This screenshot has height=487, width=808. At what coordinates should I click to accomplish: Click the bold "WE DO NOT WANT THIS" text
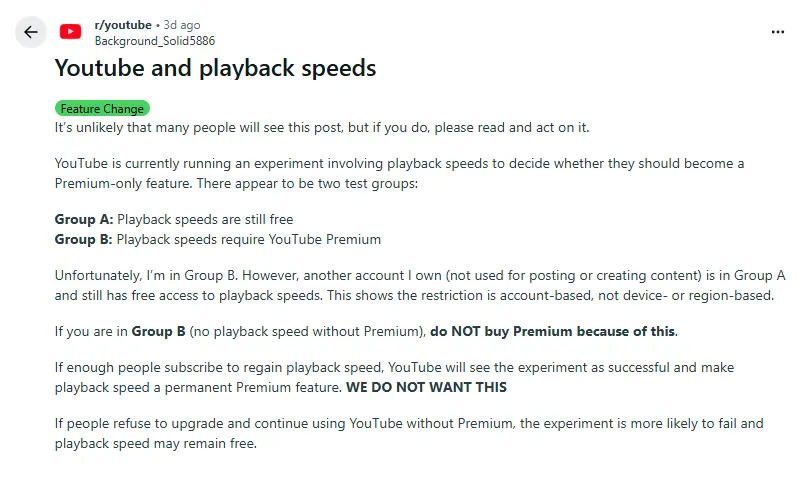(x=426, y=387)
